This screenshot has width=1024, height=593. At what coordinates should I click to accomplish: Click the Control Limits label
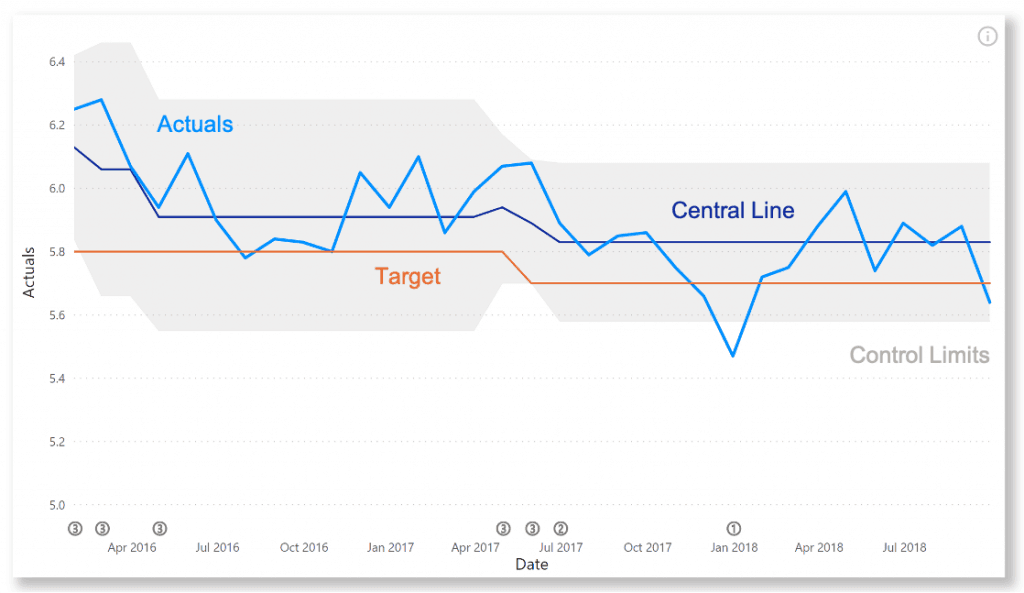(x=920, y=355)
